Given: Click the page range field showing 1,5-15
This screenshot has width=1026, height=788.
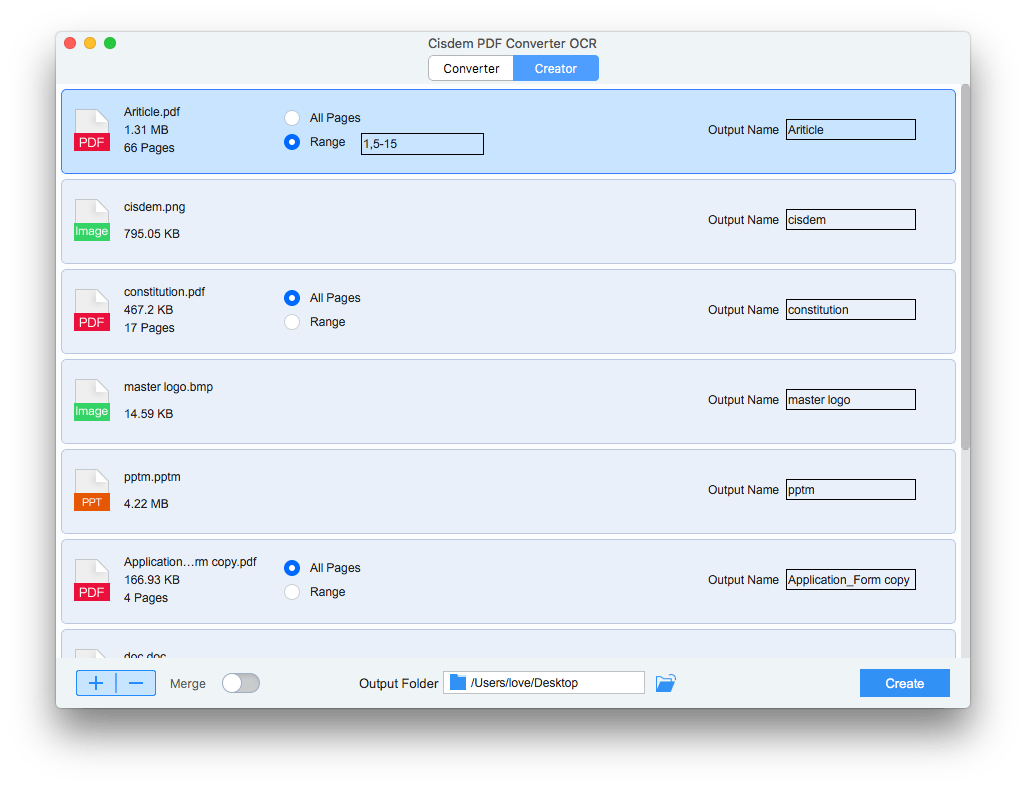Looking at the screenshot, I should pyautogui.click(x=422, y=144).
